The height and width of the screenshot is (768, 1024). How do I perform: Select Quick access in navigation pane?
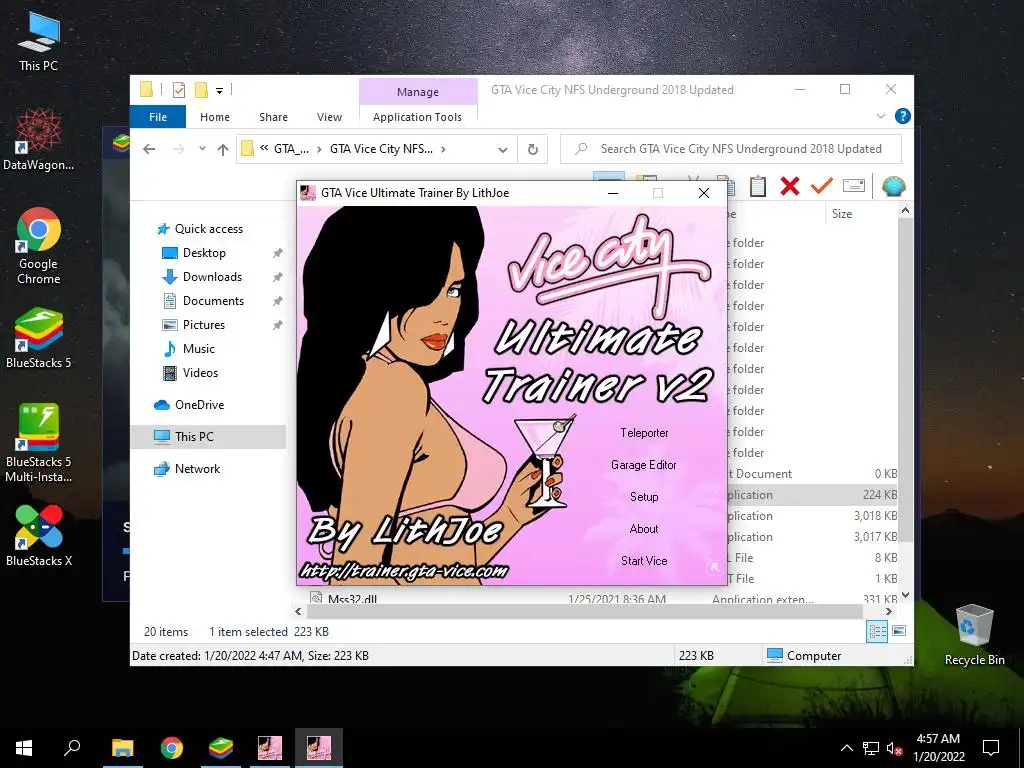pos(208,229)
